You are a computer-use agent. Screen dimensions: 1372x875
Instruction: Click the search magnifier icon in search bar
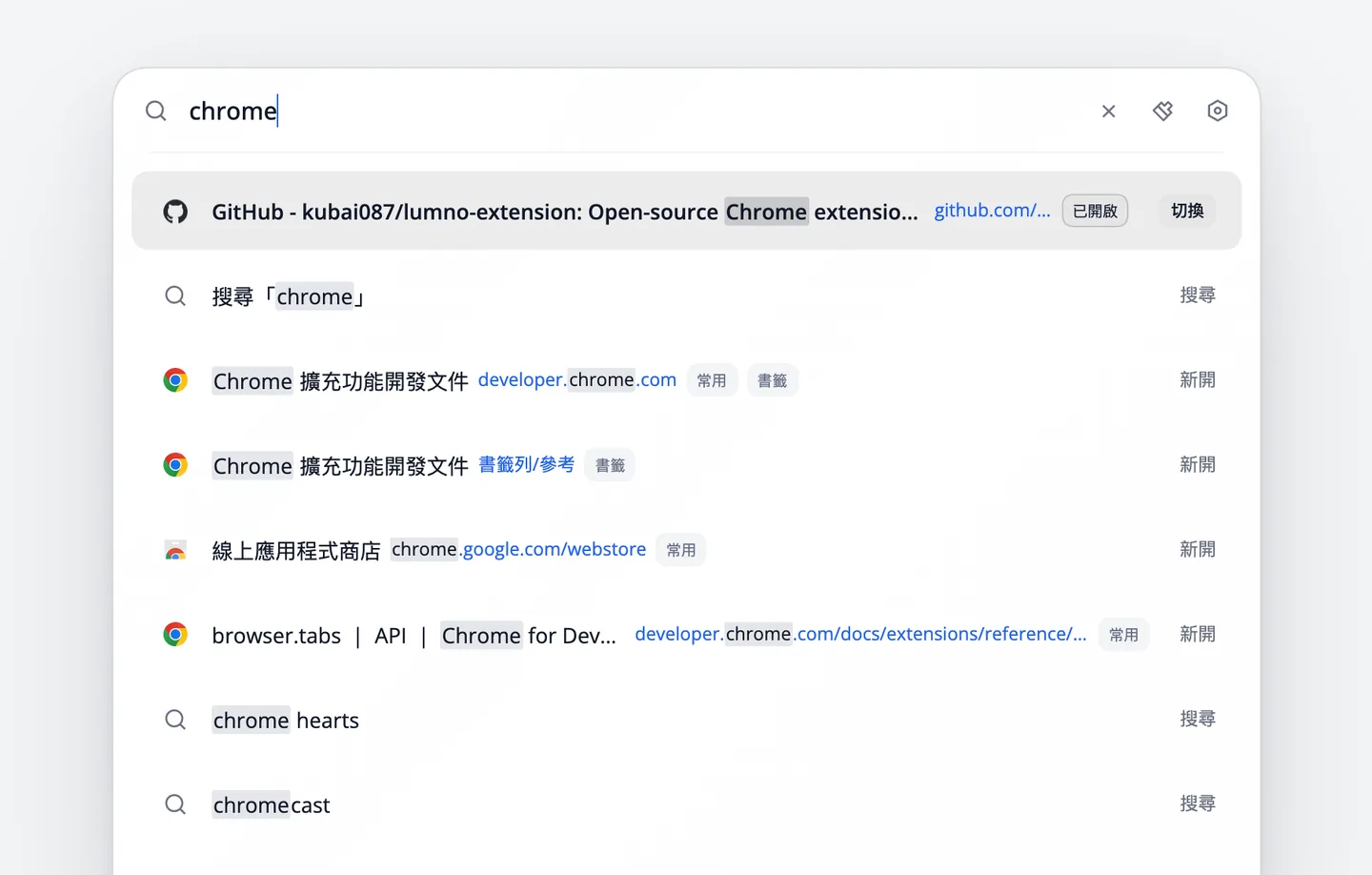click(156, 112)
